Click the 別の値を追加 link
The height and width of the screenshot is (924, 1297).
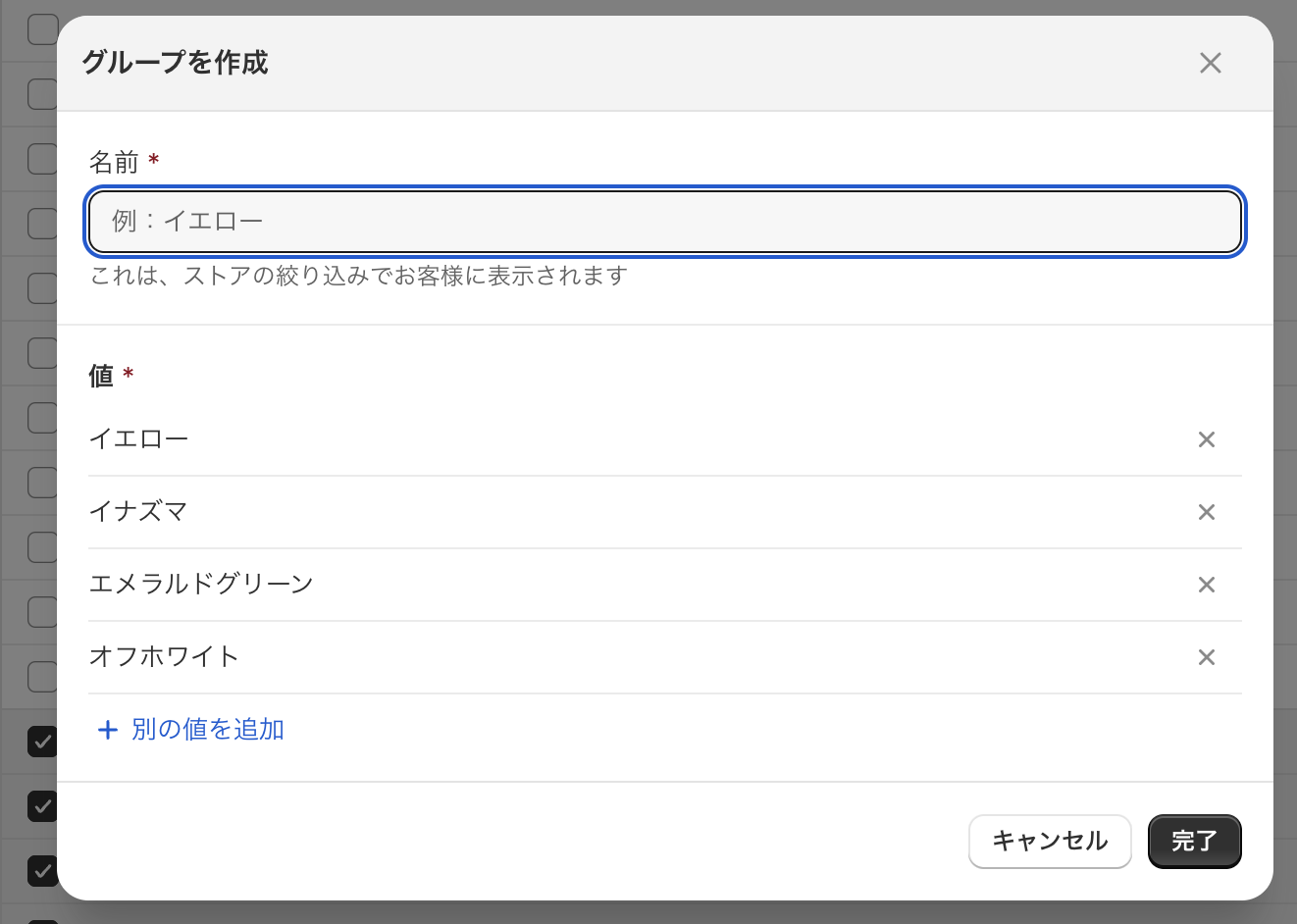[x=207, y=729]
